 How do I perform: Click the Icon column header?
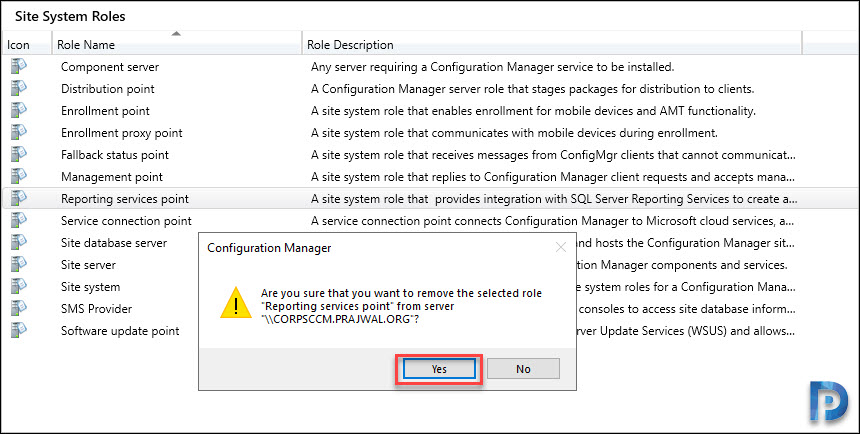click(x=26, y=44)
